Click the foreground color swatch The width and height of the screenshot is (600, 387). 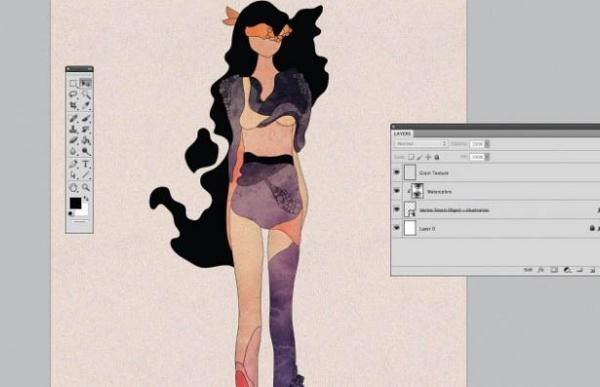click(75, 203)
